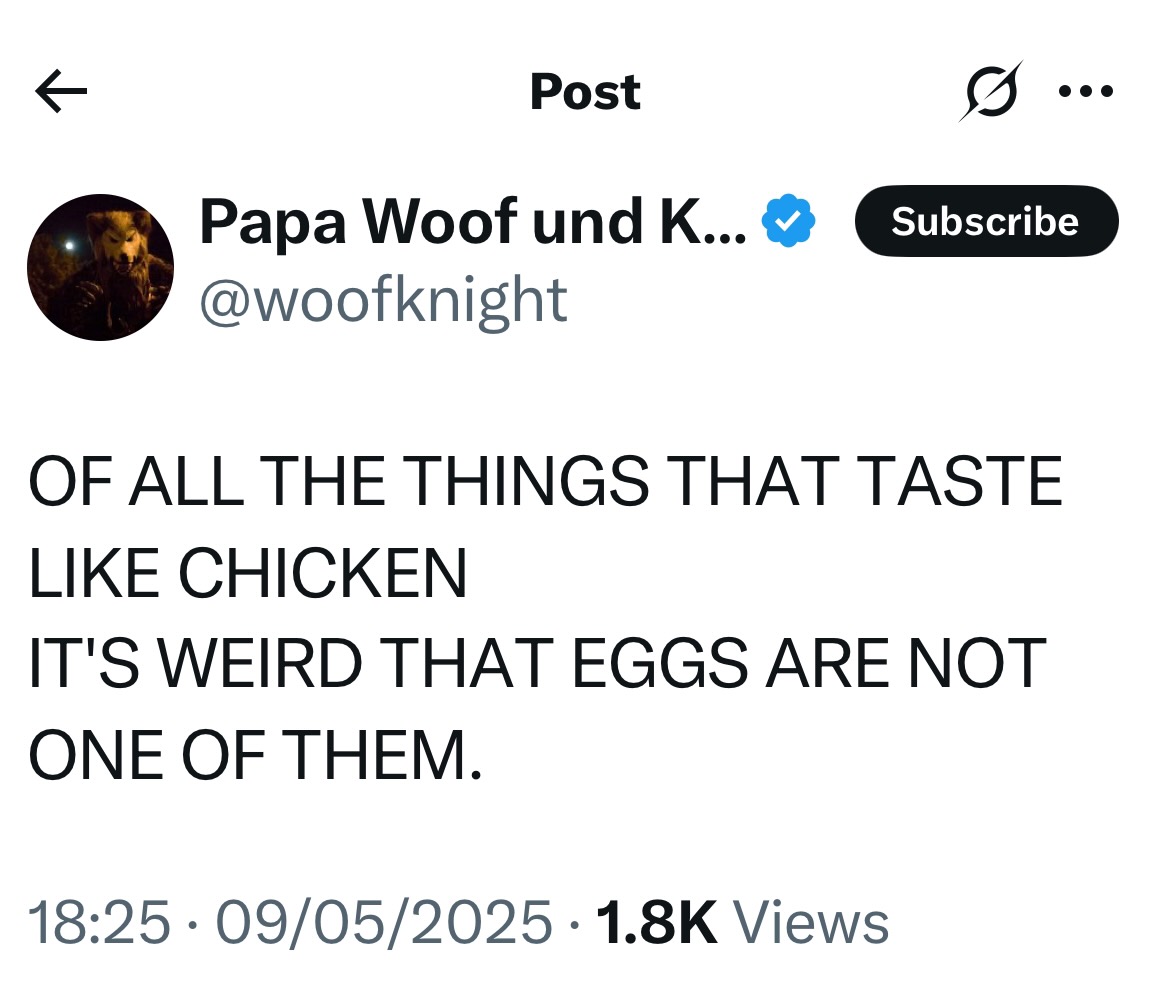Screen dimensions: 1170x1006
Task: Tap the 18:25 timestamp
Action: coord(99,922)
